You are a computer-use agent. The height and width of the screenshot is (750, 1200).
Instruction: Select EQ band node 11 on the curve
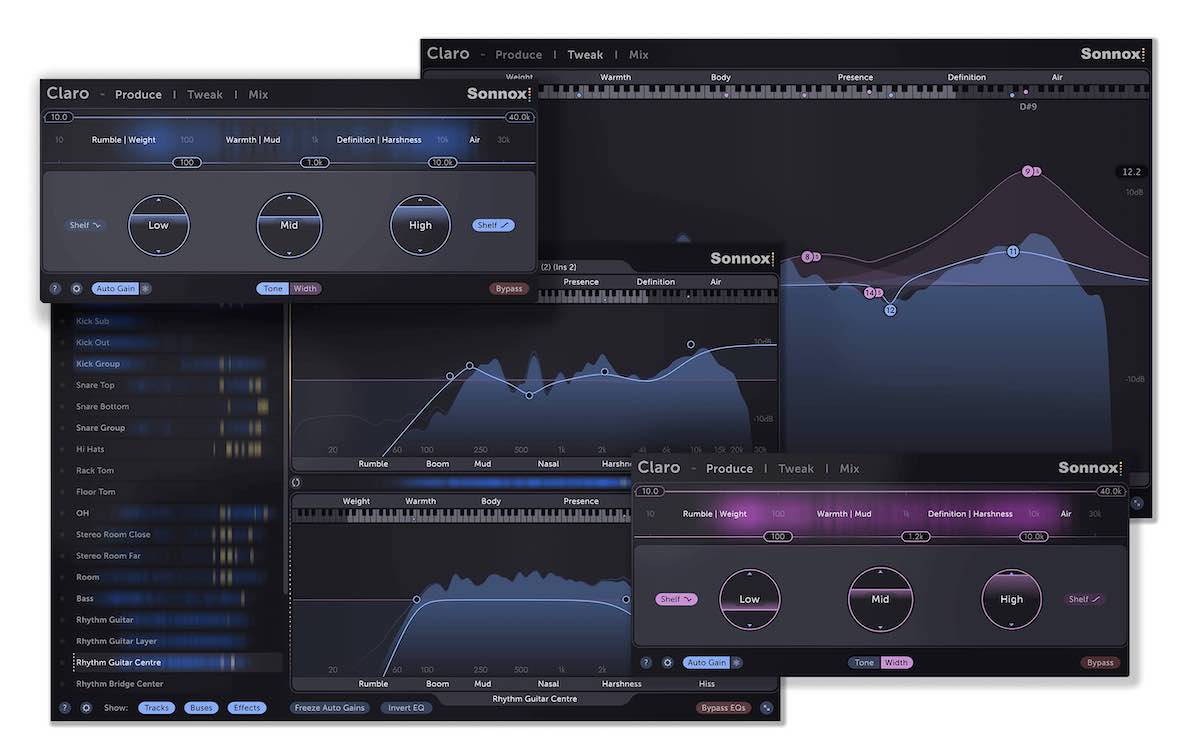coord(1012,251)
